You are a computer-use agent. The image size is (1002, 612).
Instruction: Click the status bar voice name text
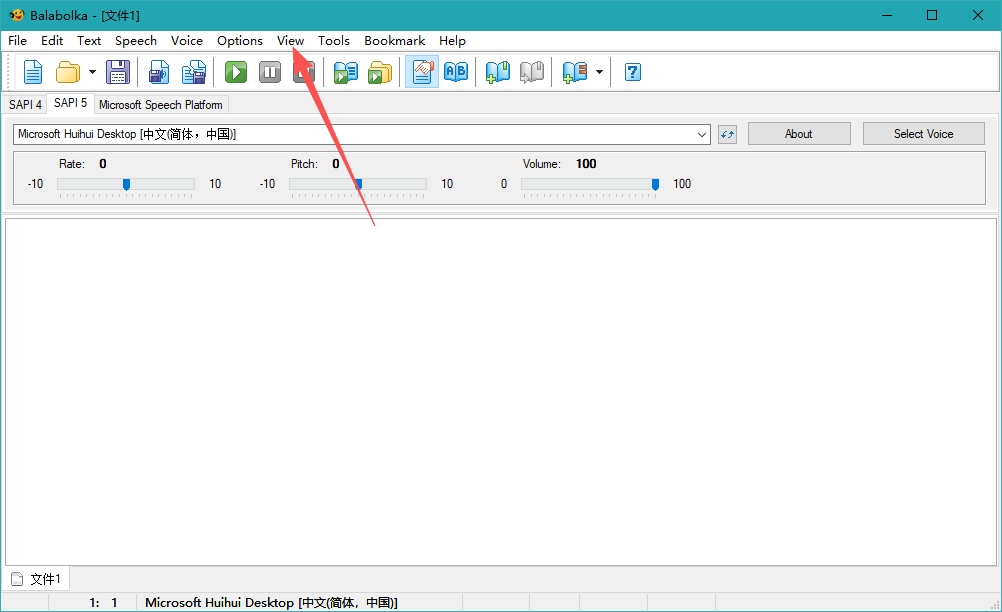pyautogui.click(x=271, y=602)
